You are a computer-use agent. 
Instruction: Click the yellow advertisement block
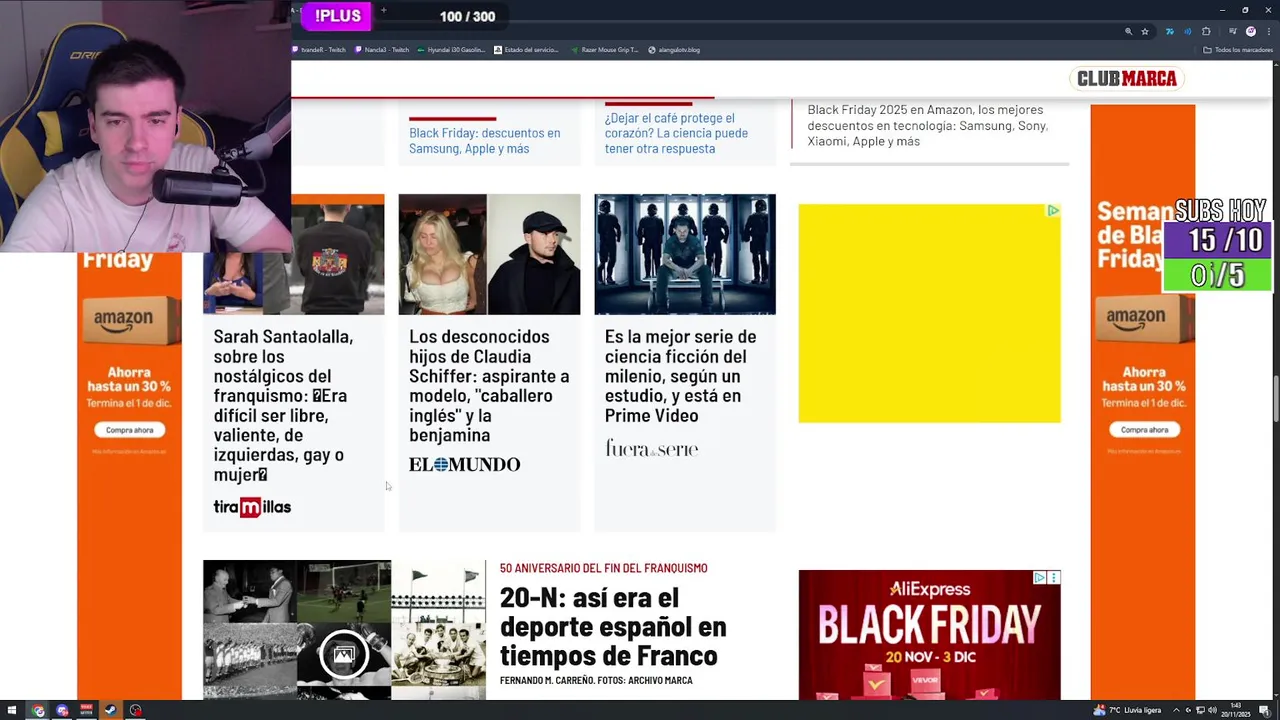(929, 313)
